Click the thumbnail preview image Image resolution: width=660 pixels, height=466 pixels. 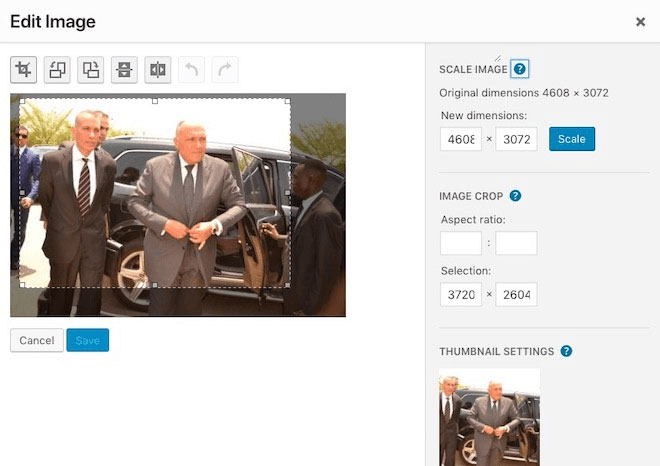pos(489,416)
